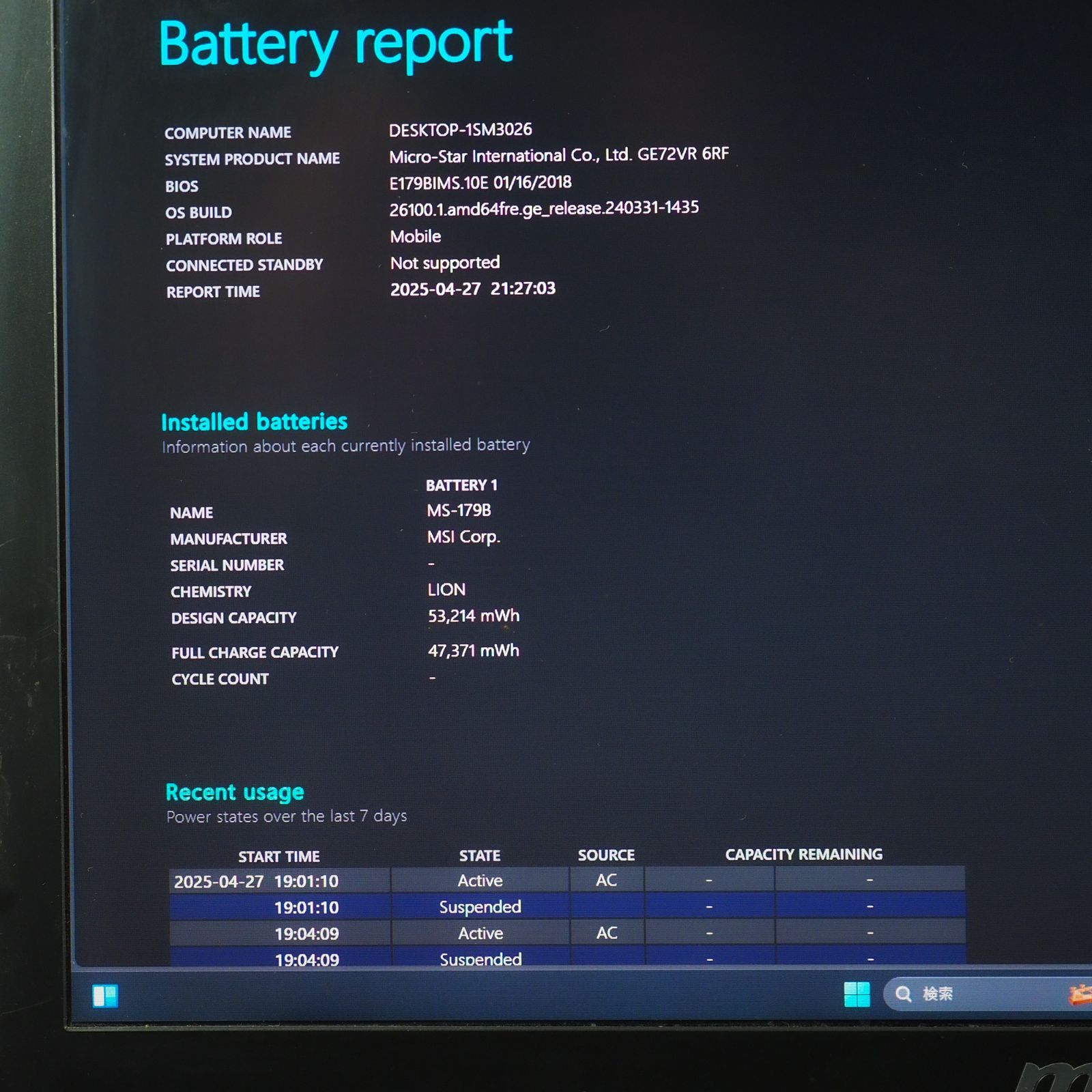Click the "DESIGN CAPACITY" label
1092x1092 pixels.
coord(234,618)
